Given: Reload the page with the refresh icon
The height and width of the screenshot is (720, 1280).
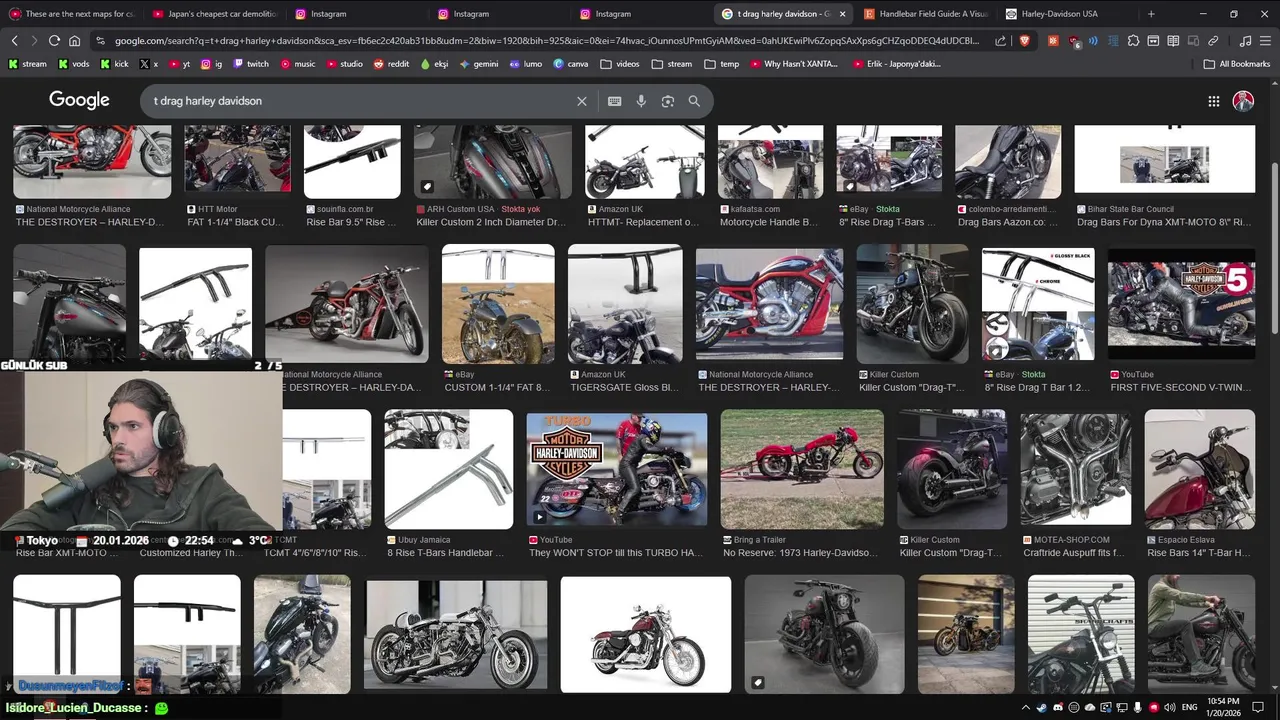Looking at the screenshot, I should 54,41.
